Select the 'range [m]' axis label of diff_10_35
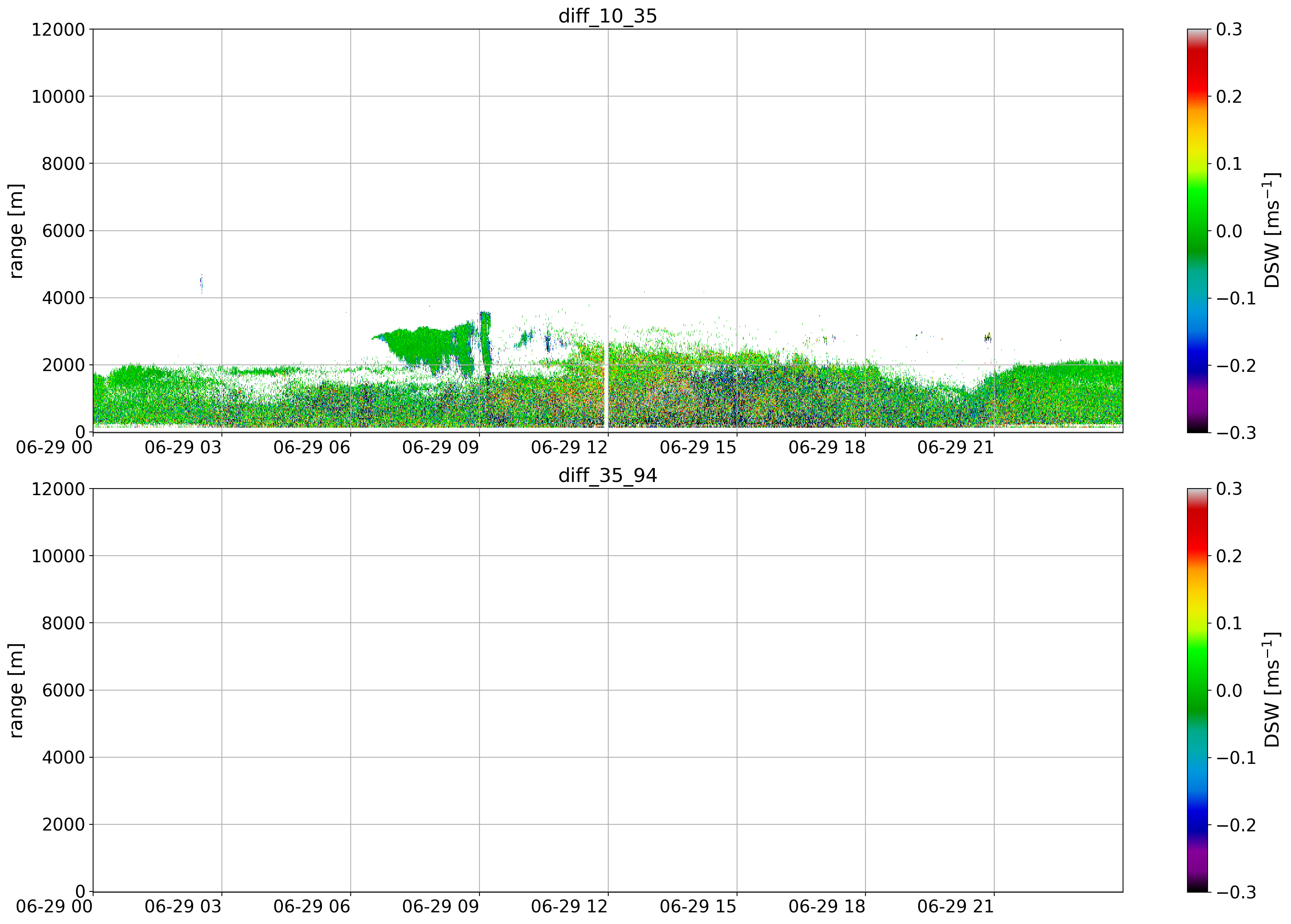Viewport: 1291px width, 924px height. (17, 230)
